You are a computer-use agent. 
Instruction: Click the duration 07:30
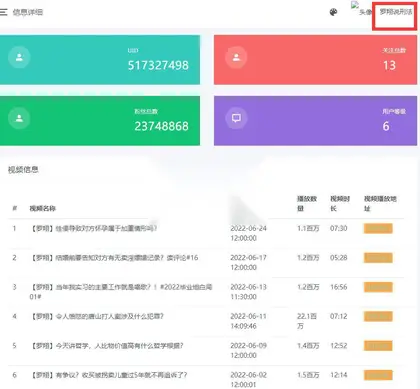[338, 228]
